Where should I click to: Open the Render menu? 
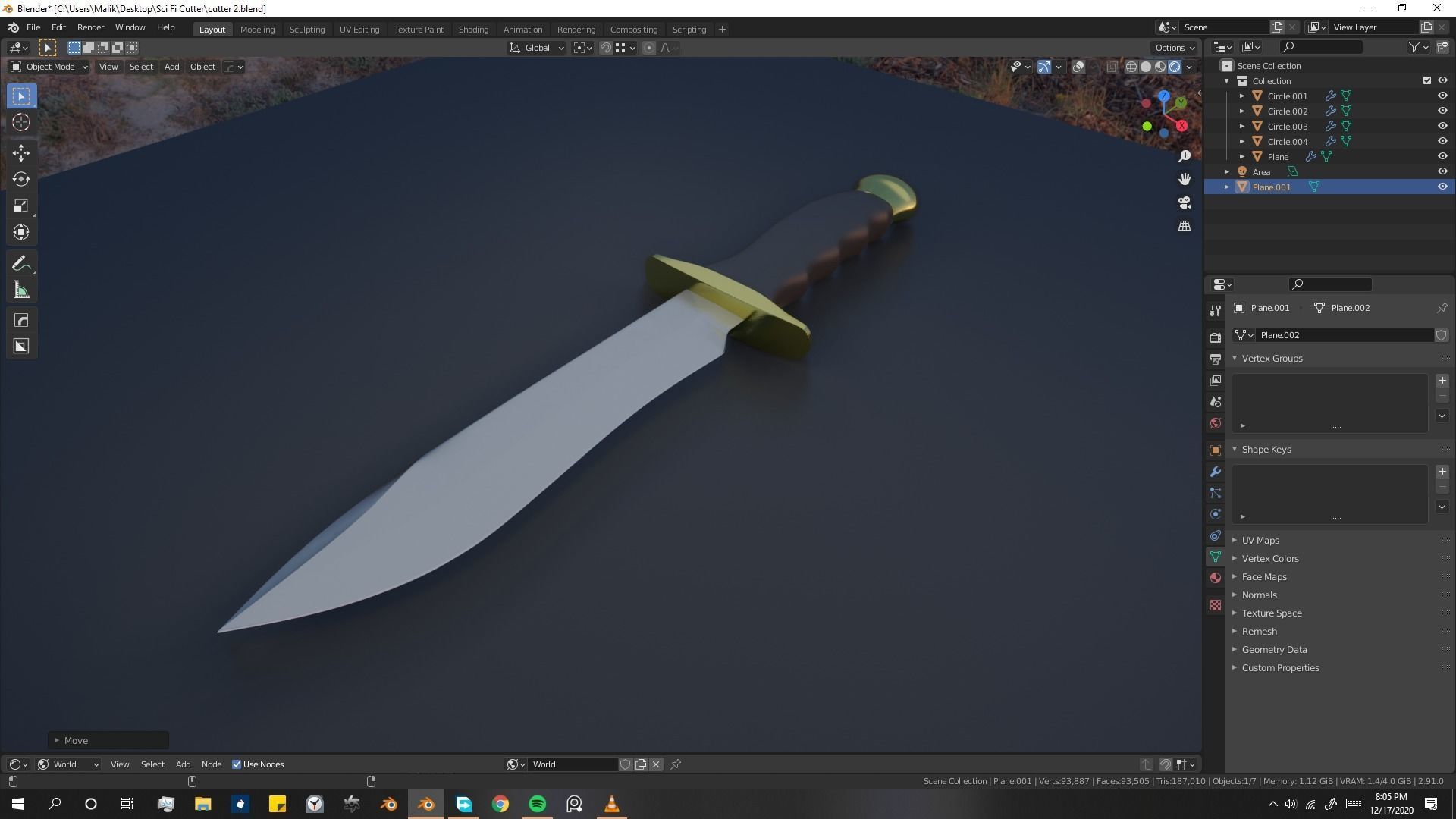click(90, 27)
